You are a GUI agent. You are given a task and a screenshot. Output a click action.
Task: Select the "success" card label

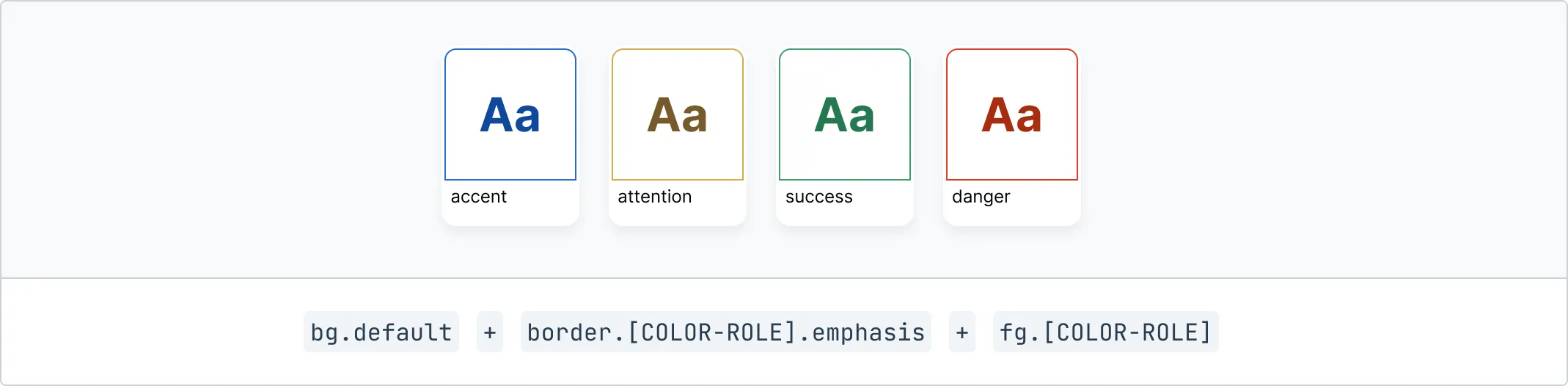tap(819, 197)
